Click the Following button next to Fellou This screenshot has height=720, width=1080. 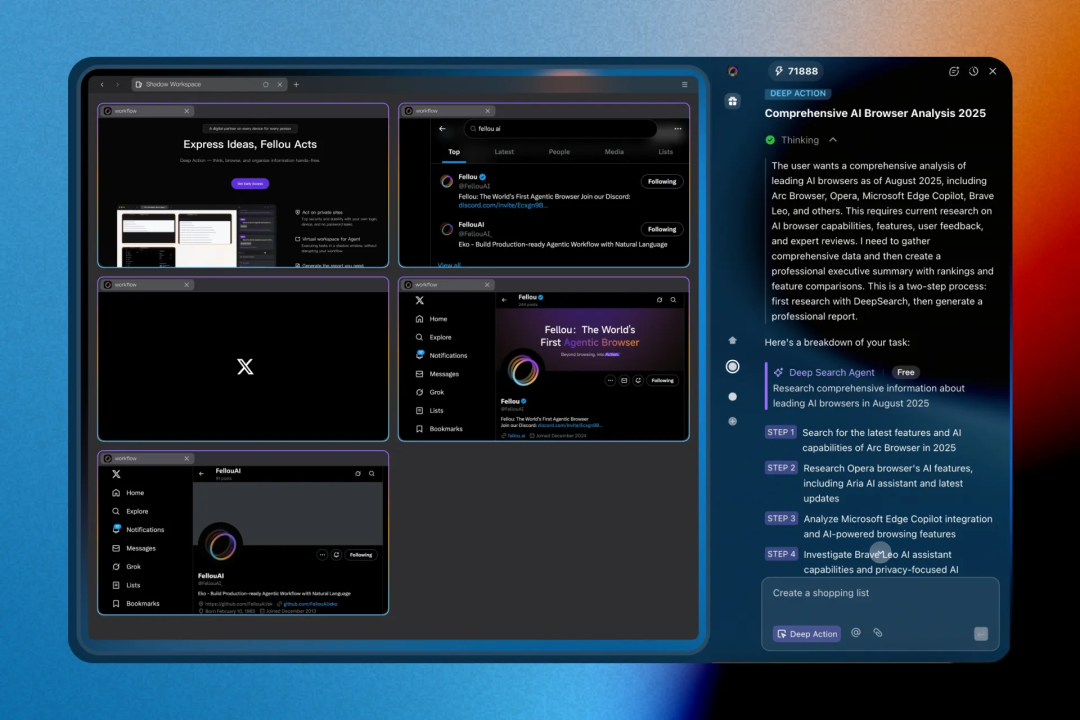click(661, 181)
